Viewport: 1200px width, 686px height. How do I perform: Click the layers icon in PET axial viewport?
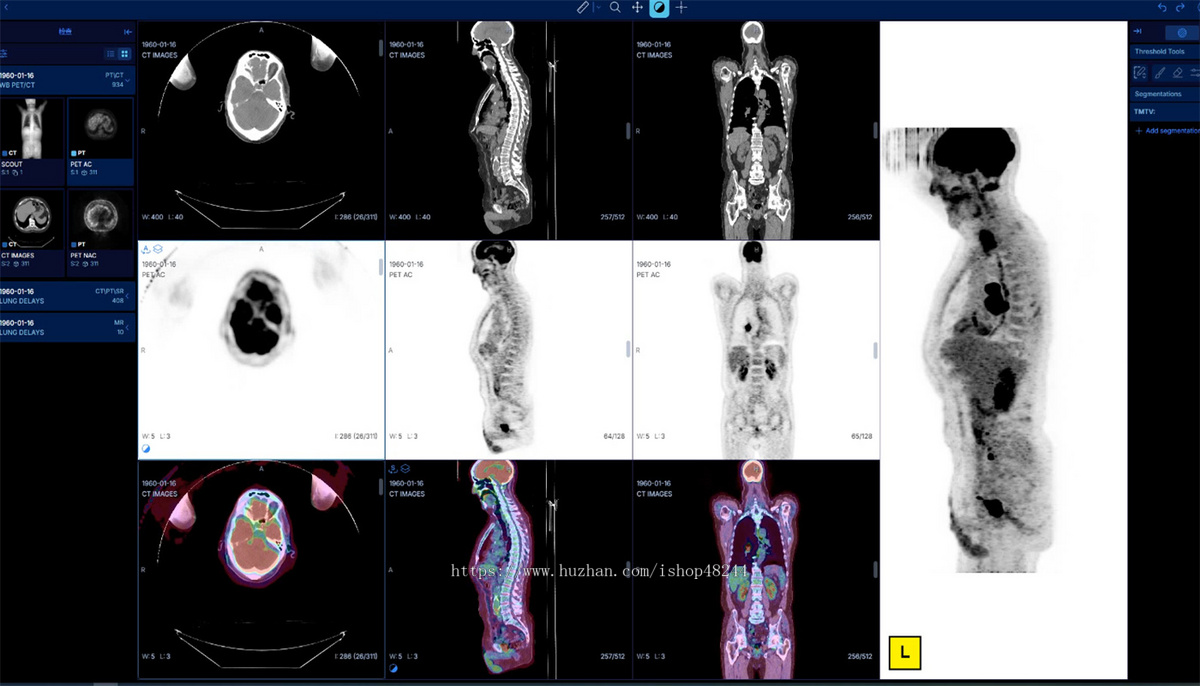[158, 248]
